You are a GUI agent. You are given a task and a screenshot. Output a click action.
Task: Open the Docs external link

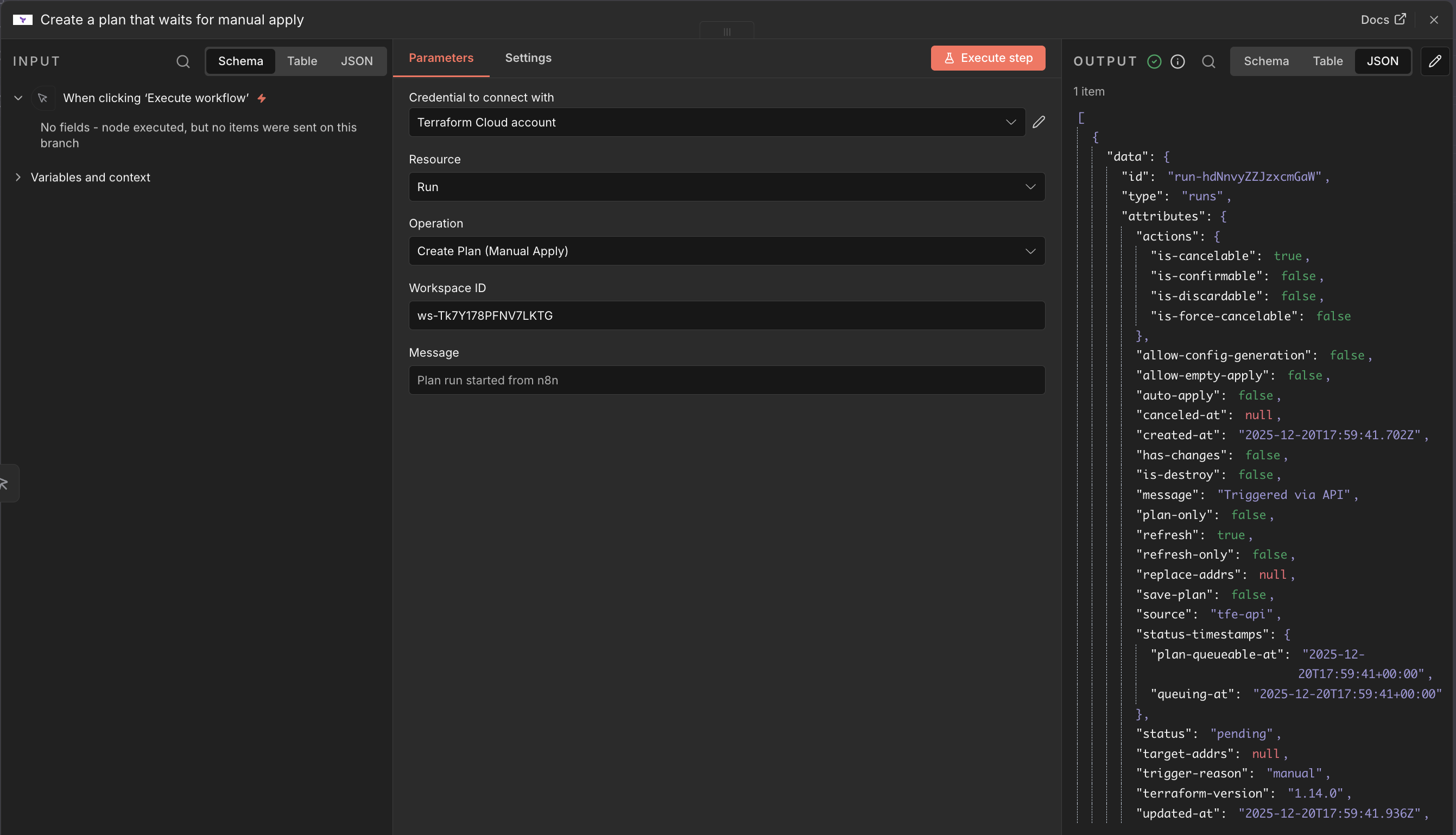click(1383, 20)
